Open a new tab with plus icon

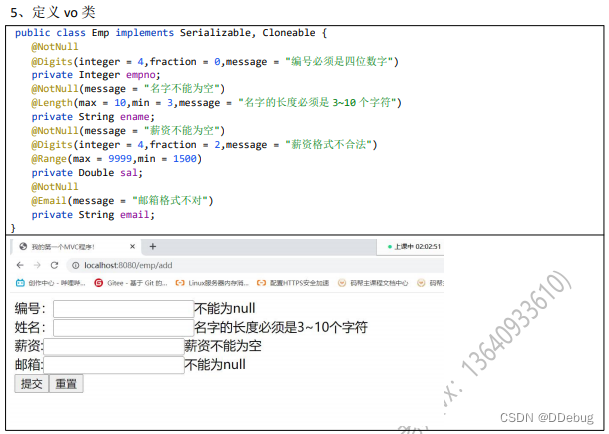(x=153, y=246)
